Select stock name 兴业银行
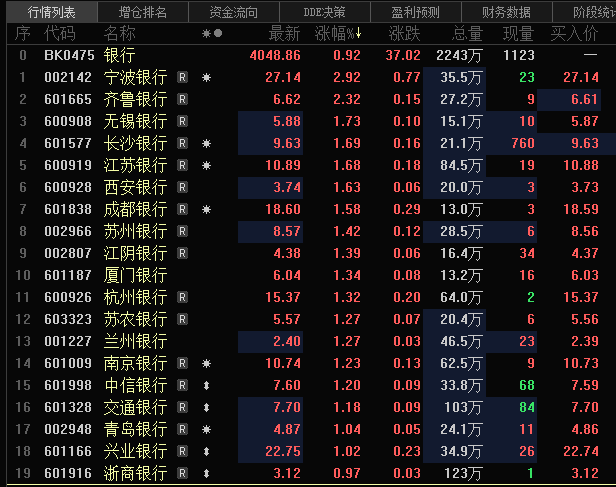The width and height of the screenshot is (616, 487). point(136,451)
